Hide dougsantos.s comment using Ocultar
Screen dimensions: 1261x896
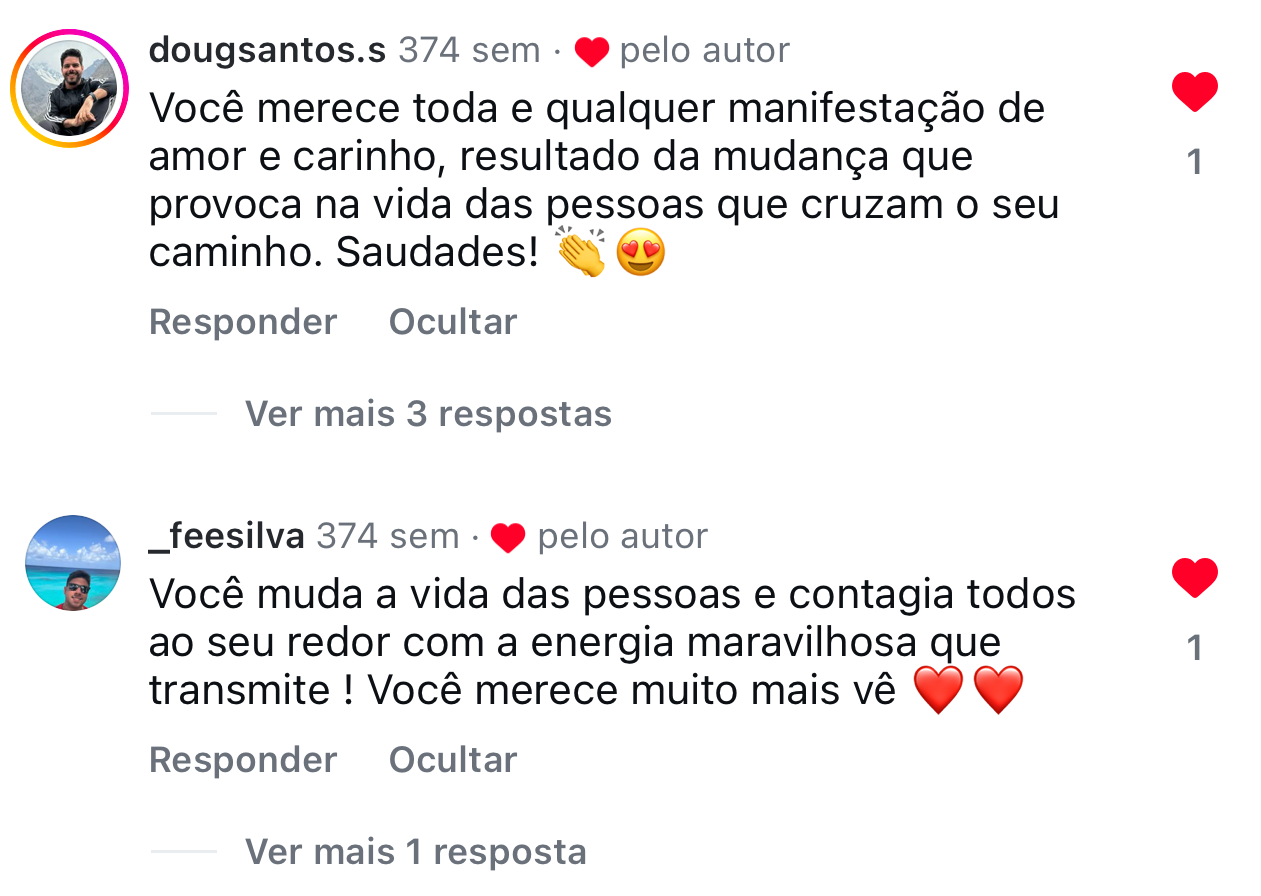tap(453, 322)
